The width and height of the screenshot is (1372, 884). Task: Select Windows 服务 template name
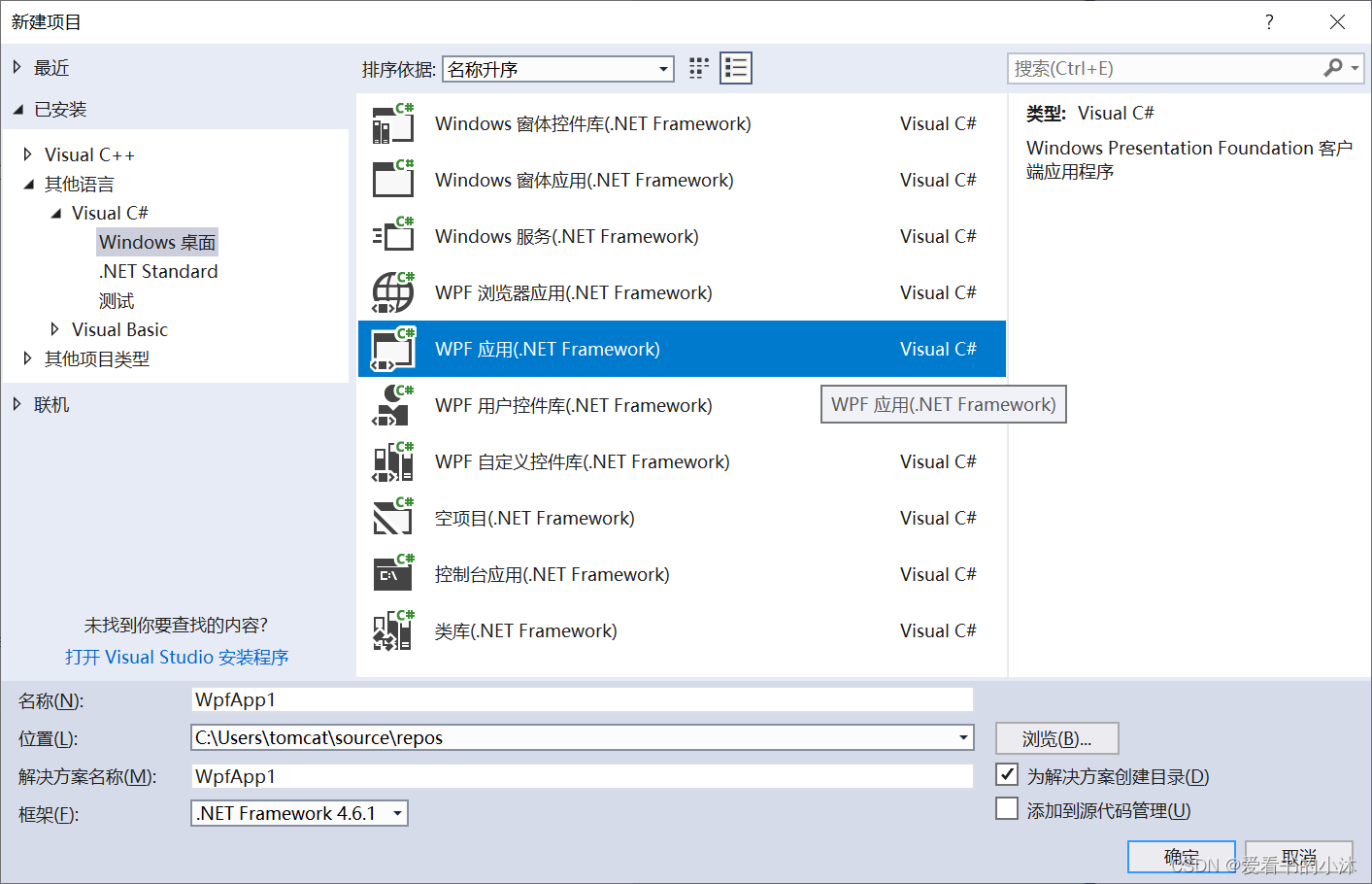pos(567,237)
